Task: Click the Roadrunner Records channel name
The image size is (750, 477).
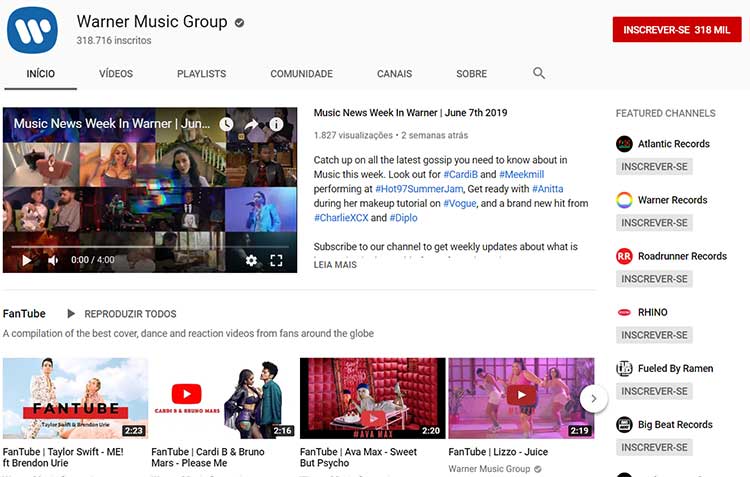Action: (682, 256)
